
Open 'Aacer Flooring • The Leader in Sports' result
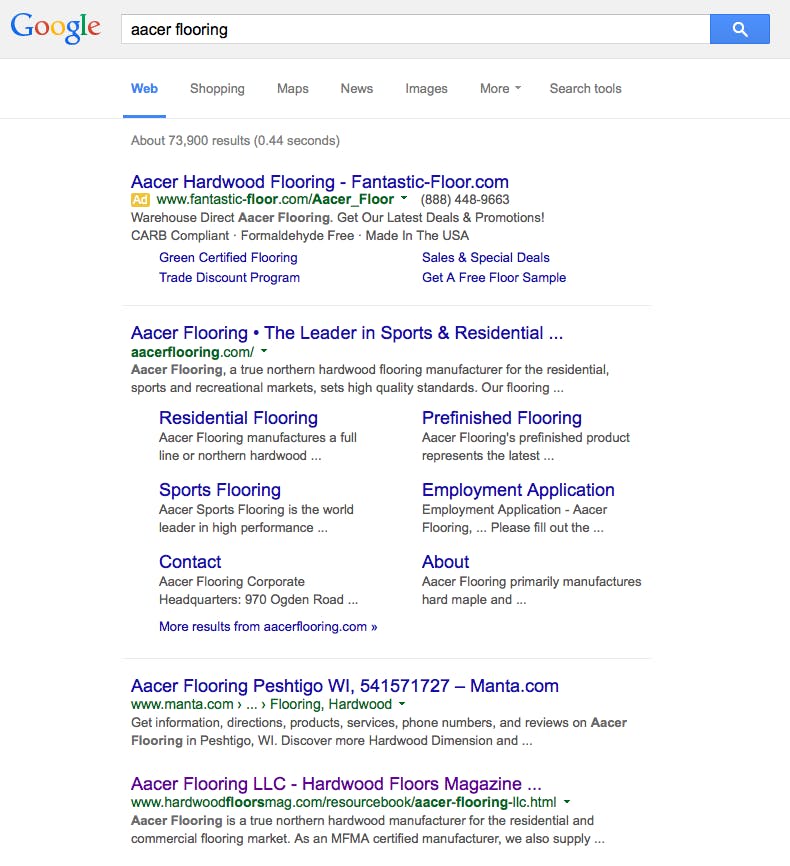347,333
